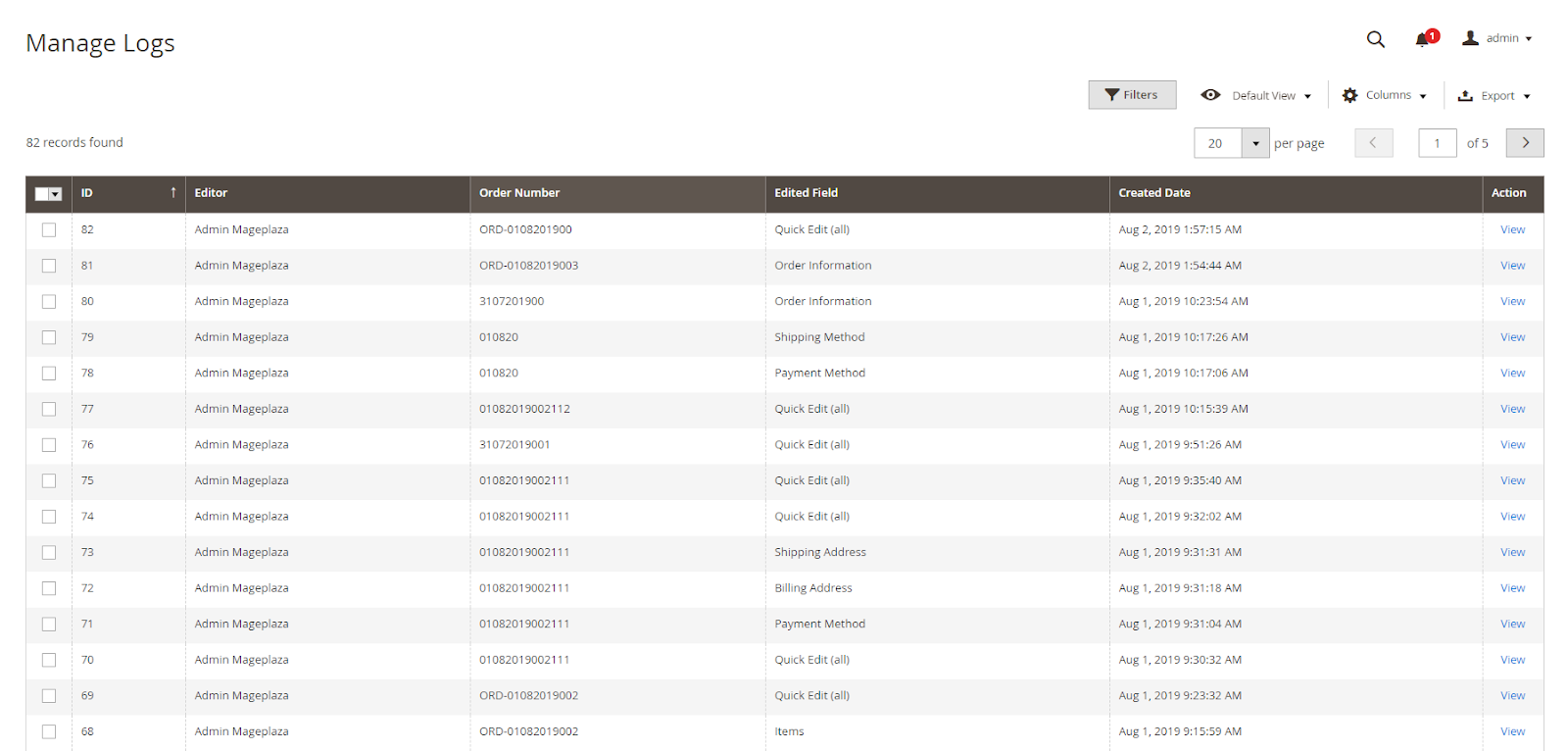Image resolution: width=1568 pixels, height=751 pixels.
Task: Click the eye icon for Default View
Action: (1210, 95)
